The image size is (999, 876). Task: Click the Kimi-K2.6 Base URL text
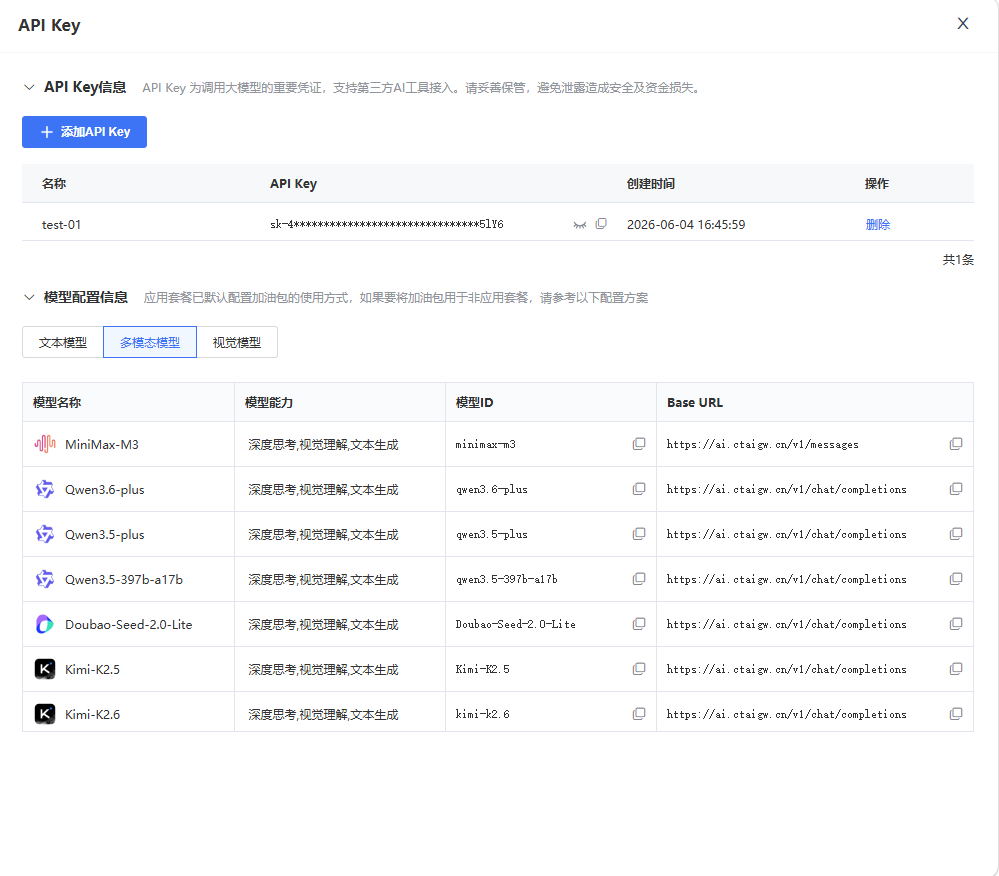pos(787,715)
